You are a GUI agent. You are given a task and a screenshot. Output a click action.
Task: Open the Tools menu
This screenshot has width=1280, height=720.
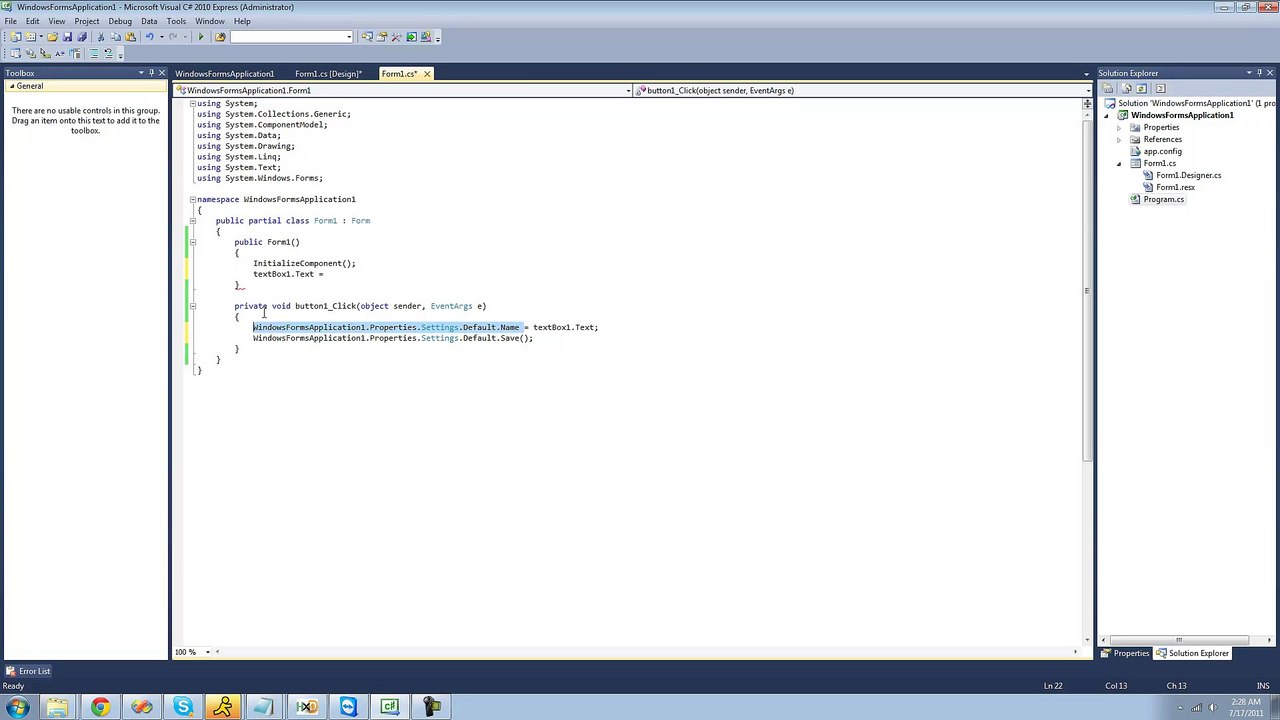click(x=176, y=21)
